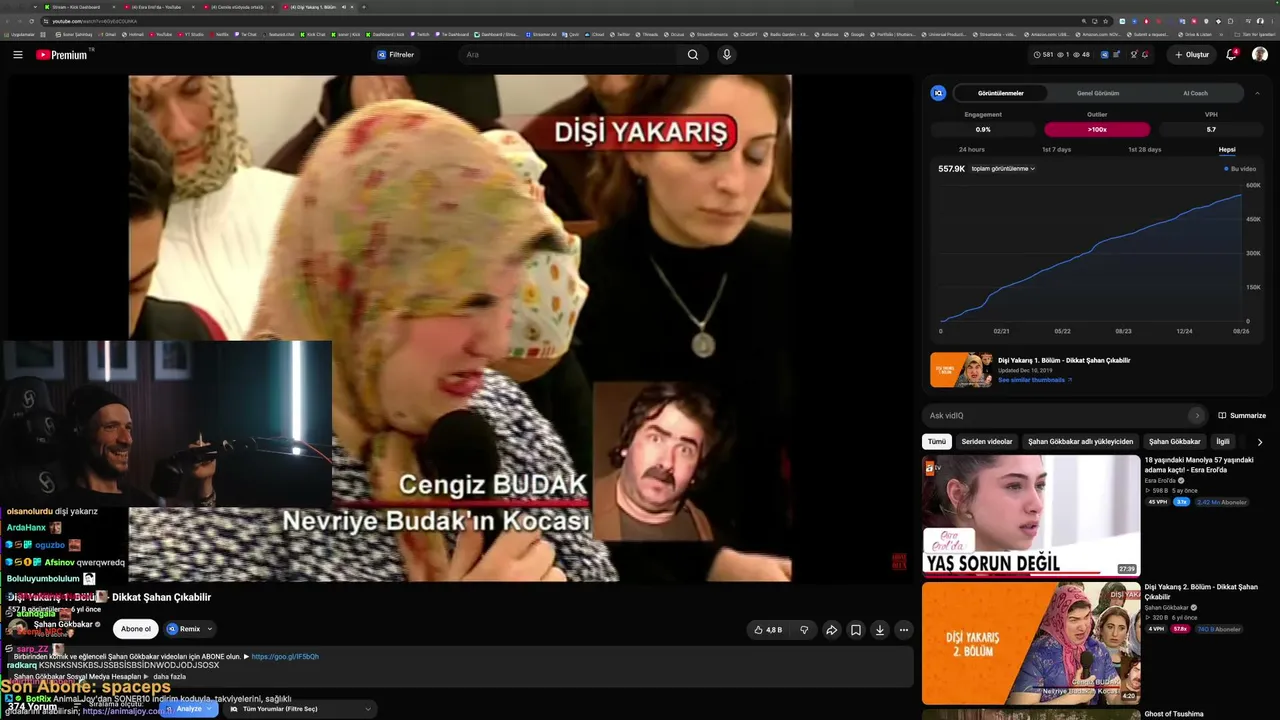Switch to Genel Görünüm tab
The height and width of the screenshot is (720, 1280).
click(1098, 93)
